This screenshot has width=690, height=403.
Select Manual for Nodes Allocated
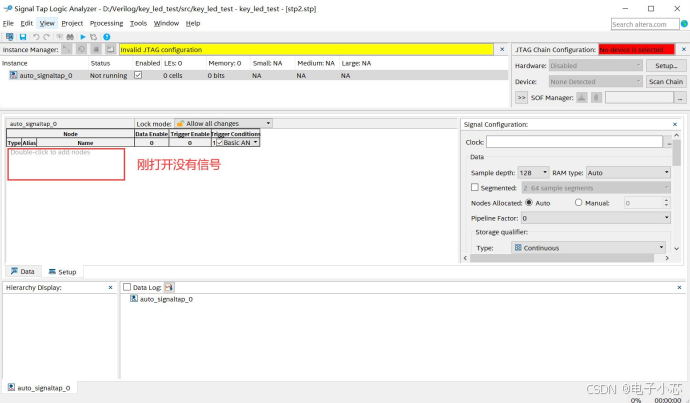pos(578,203)
